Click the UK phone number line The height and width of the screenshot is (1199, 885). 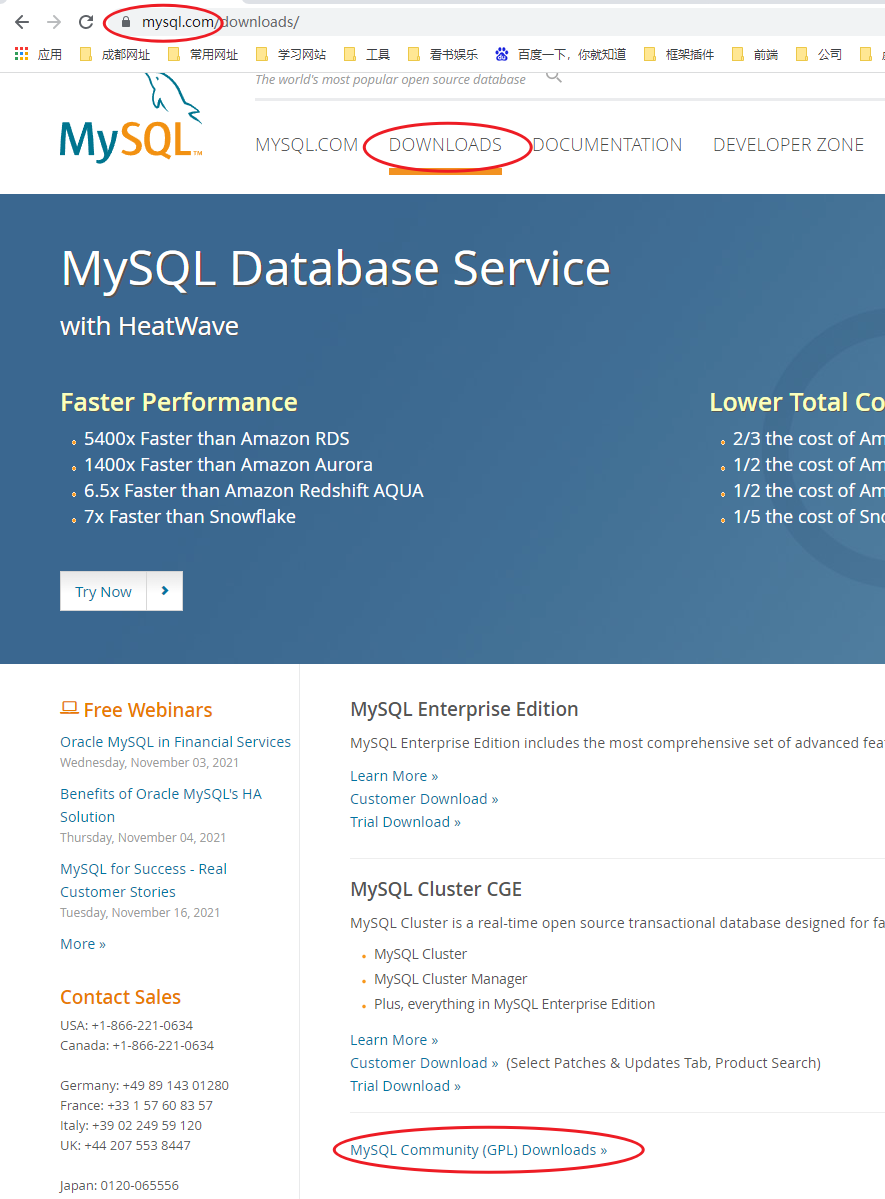click(x=125, y=1145)
